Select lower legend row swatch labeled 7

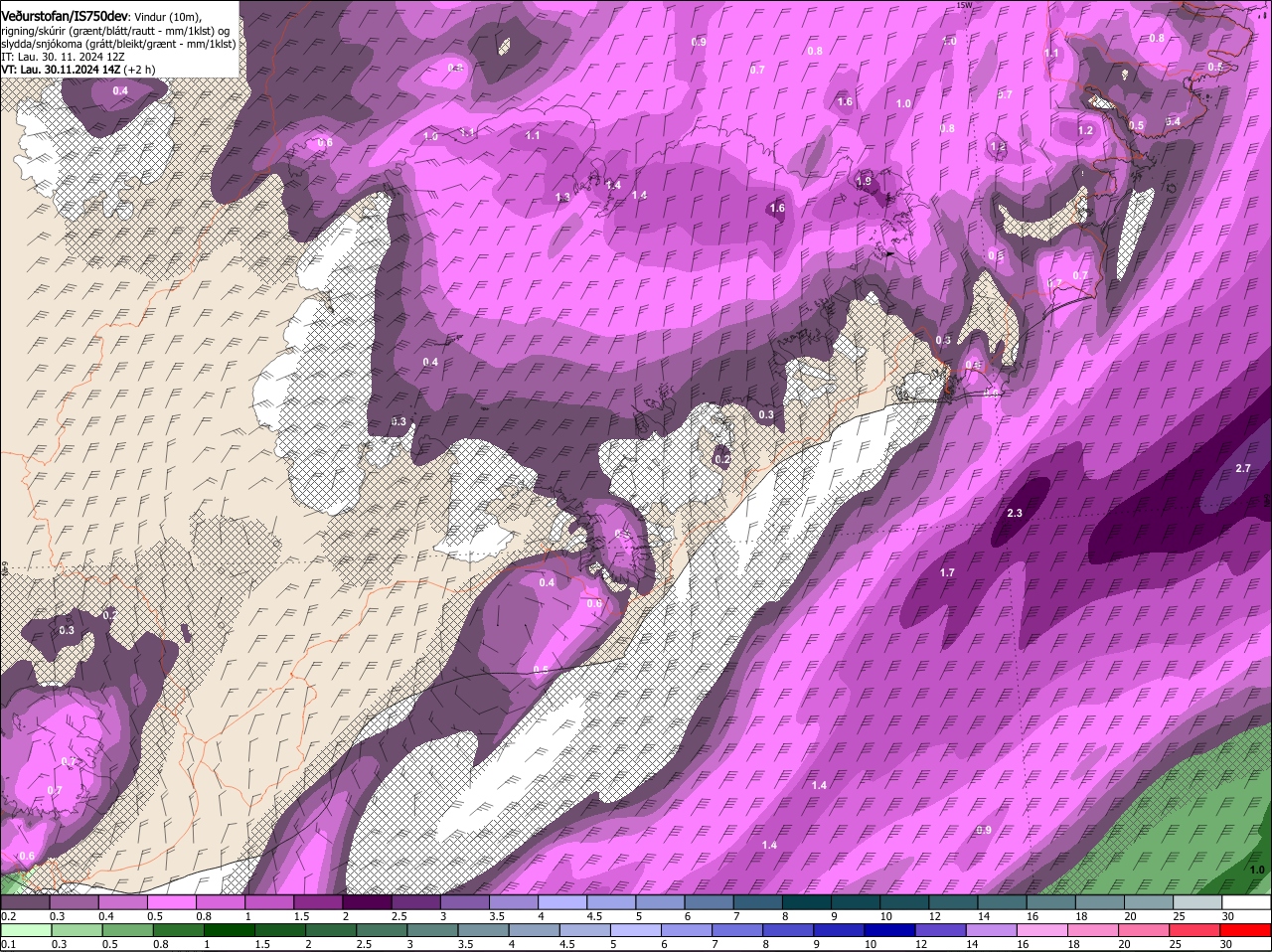pos(737,930)
